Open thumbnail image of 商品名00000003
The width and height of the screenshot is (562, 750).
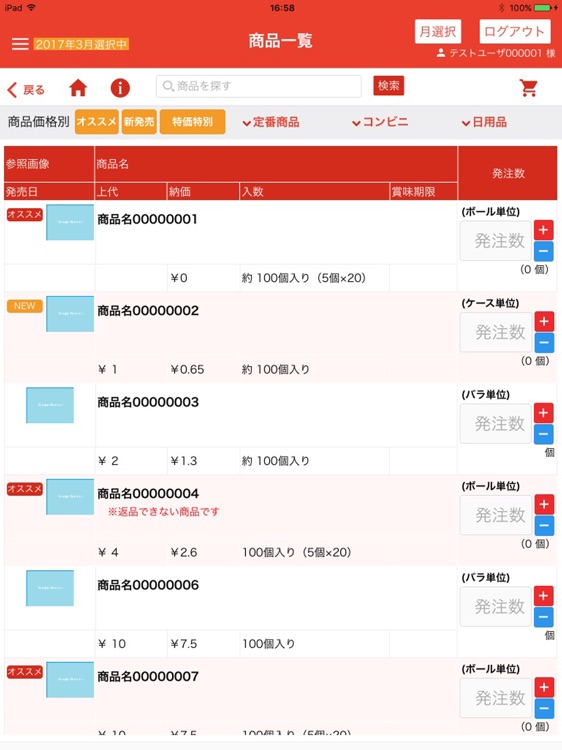point(50,405)
